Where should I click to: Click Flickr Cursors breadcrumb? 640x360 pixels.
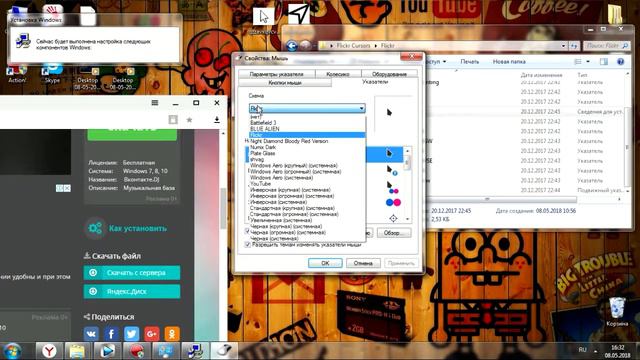pos(353,46)
